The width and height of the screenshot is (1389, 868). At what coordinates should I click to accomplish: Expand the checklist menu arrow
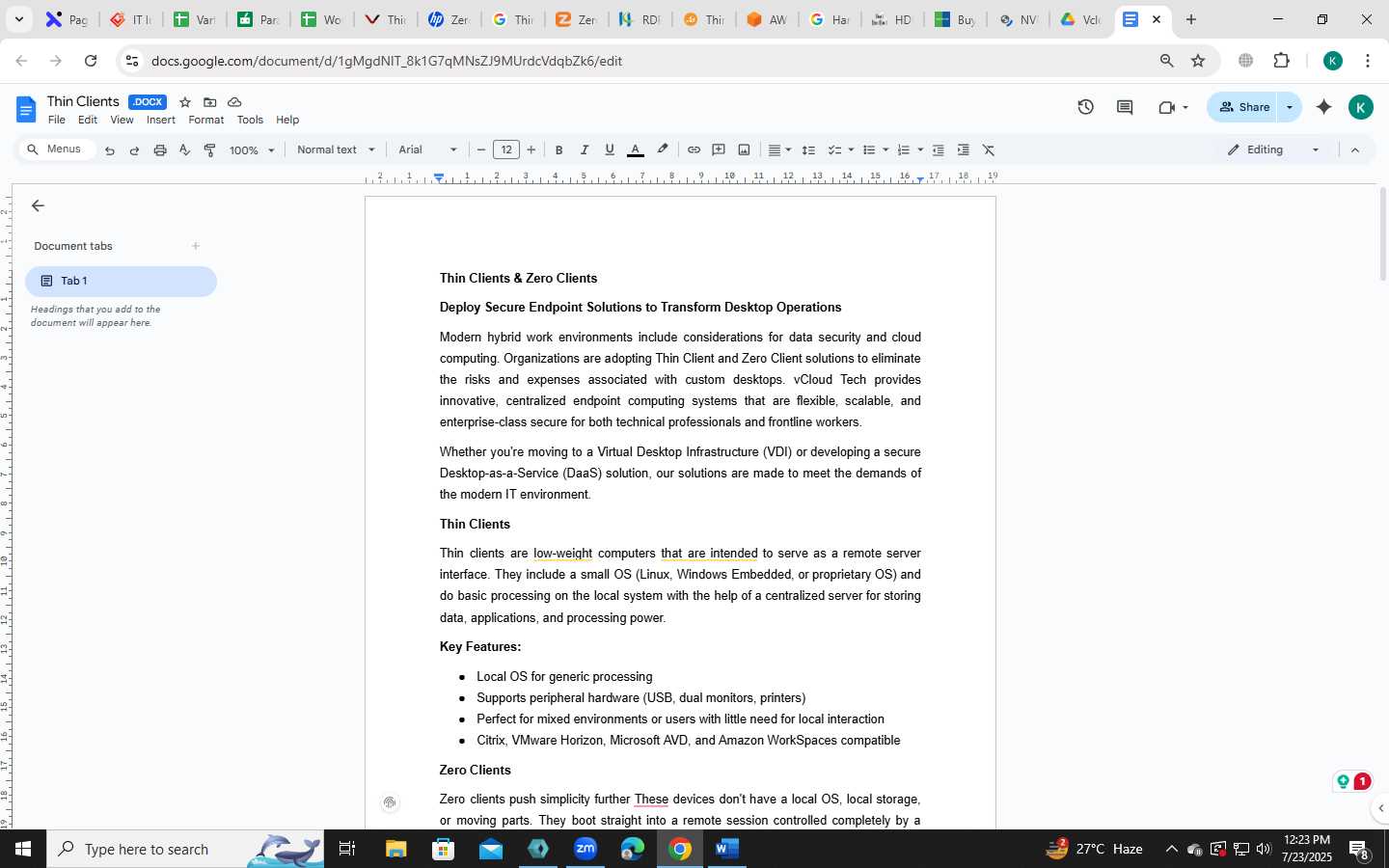(851, 149)
